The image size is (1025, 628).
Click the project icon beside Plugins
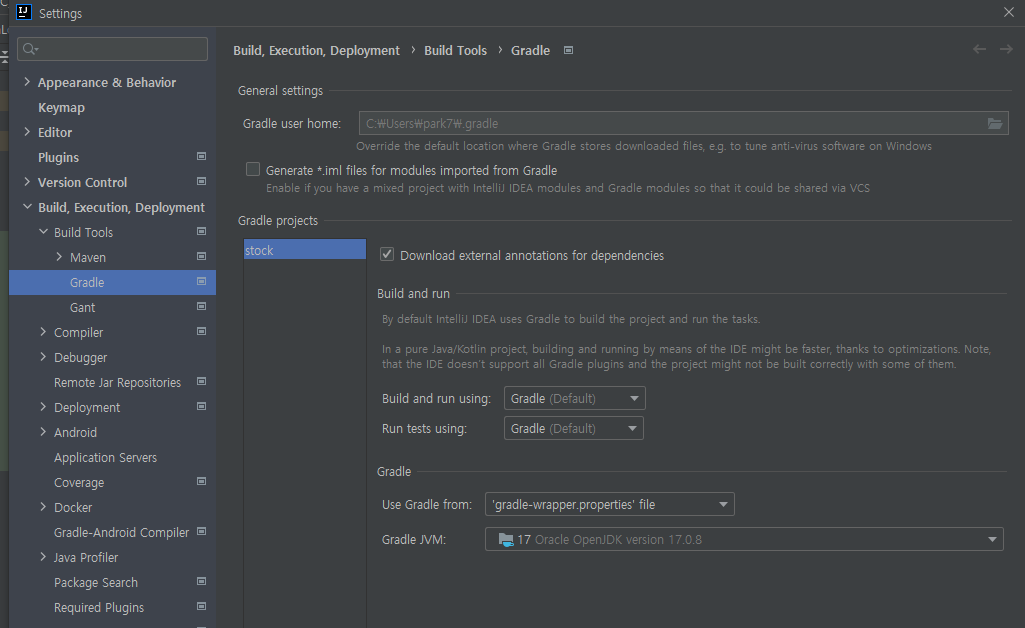coord(201,156)
